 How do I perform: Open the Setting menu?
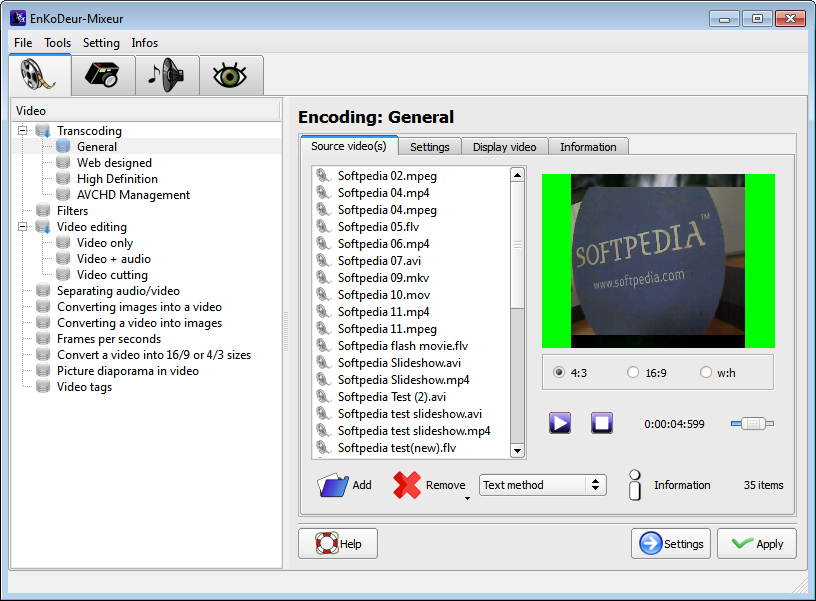click(101, 43)
